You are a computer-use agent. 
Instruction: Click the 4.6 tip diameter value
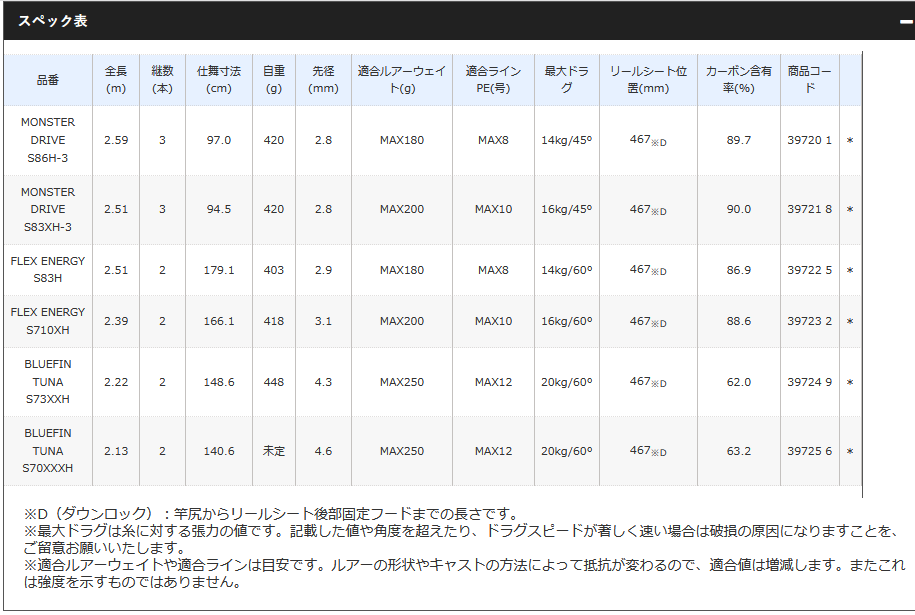tap(323, 451)
